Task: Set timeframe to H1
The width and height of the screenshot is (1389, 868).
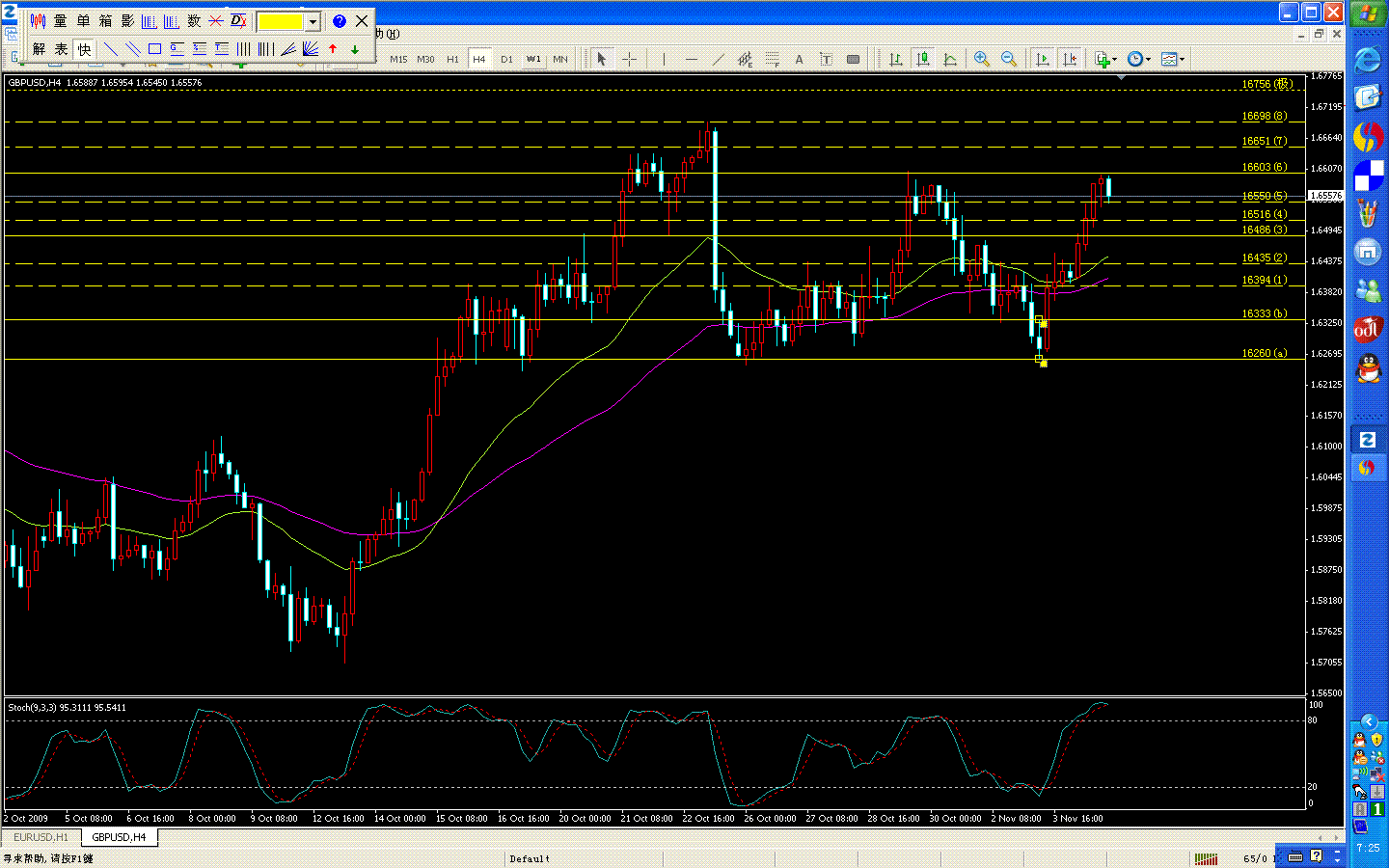Action: pos(452,59)
